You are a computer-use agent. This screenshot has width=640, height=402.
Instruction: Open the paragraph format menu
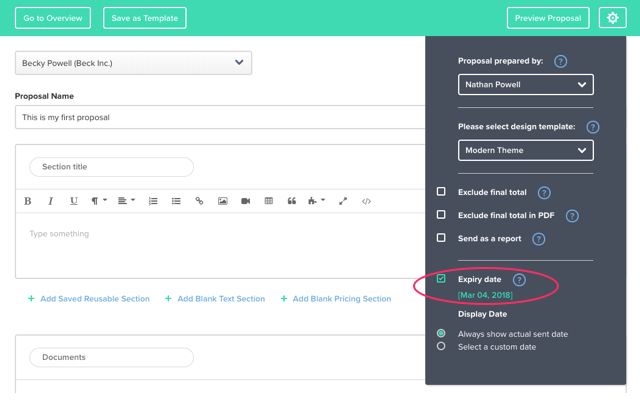click(x=99, y=201)
